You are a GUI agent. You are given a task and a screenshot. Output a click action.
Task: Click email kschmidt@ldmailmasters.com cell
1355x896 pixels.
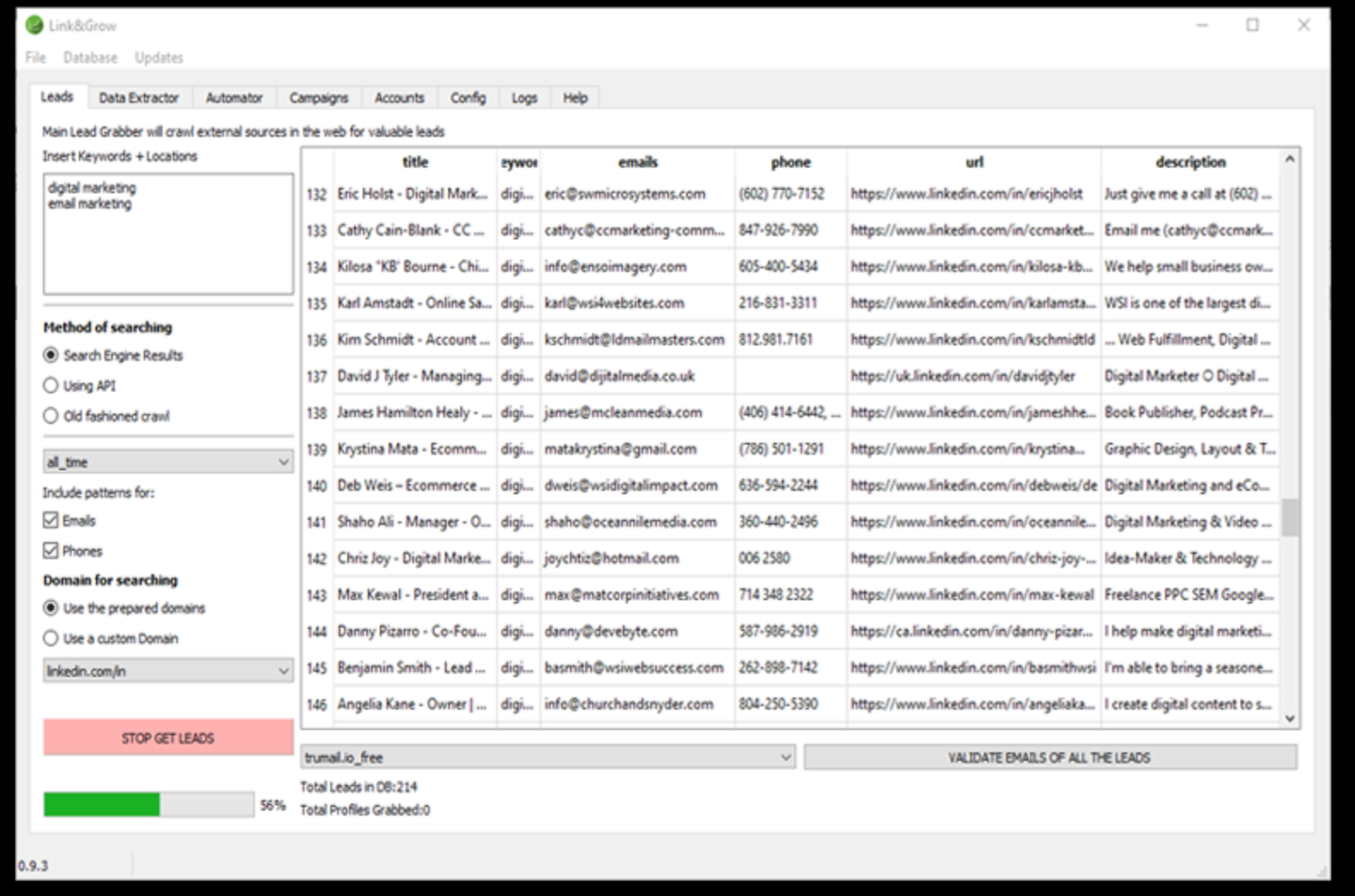pos(637,339)
